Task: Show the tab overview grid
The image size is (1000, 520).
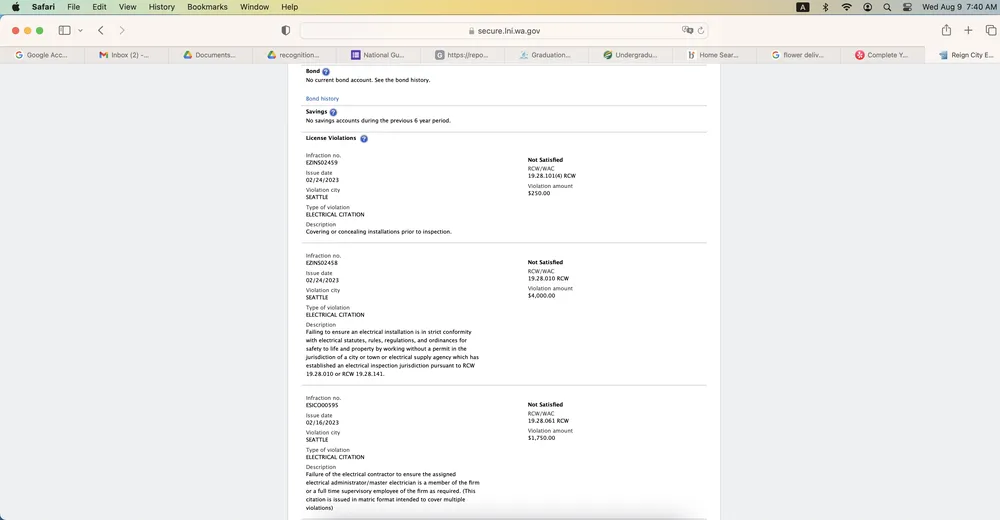Action: pos(989,31)
